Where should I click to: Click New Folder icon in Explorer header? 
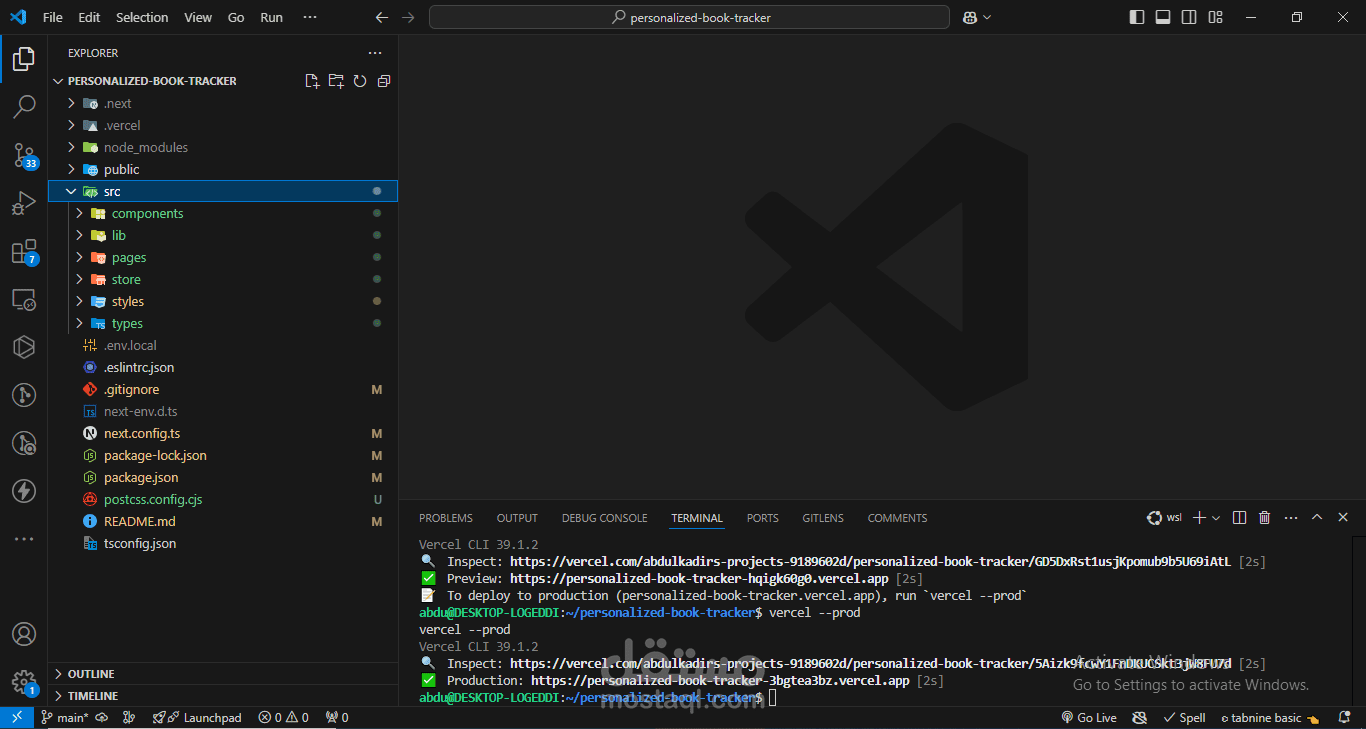336,81
